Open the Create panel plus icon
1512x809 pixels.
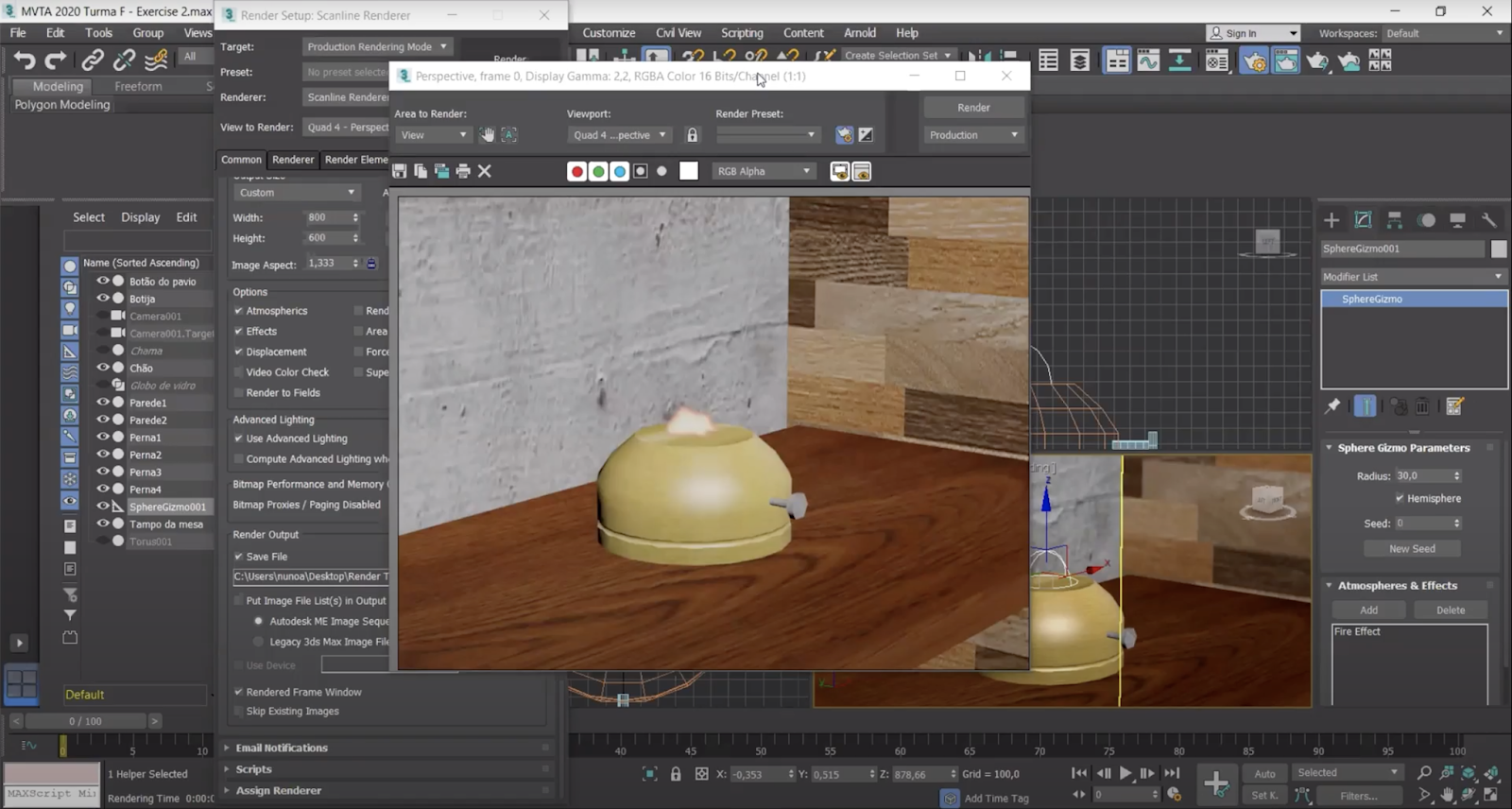(1332, 220)
